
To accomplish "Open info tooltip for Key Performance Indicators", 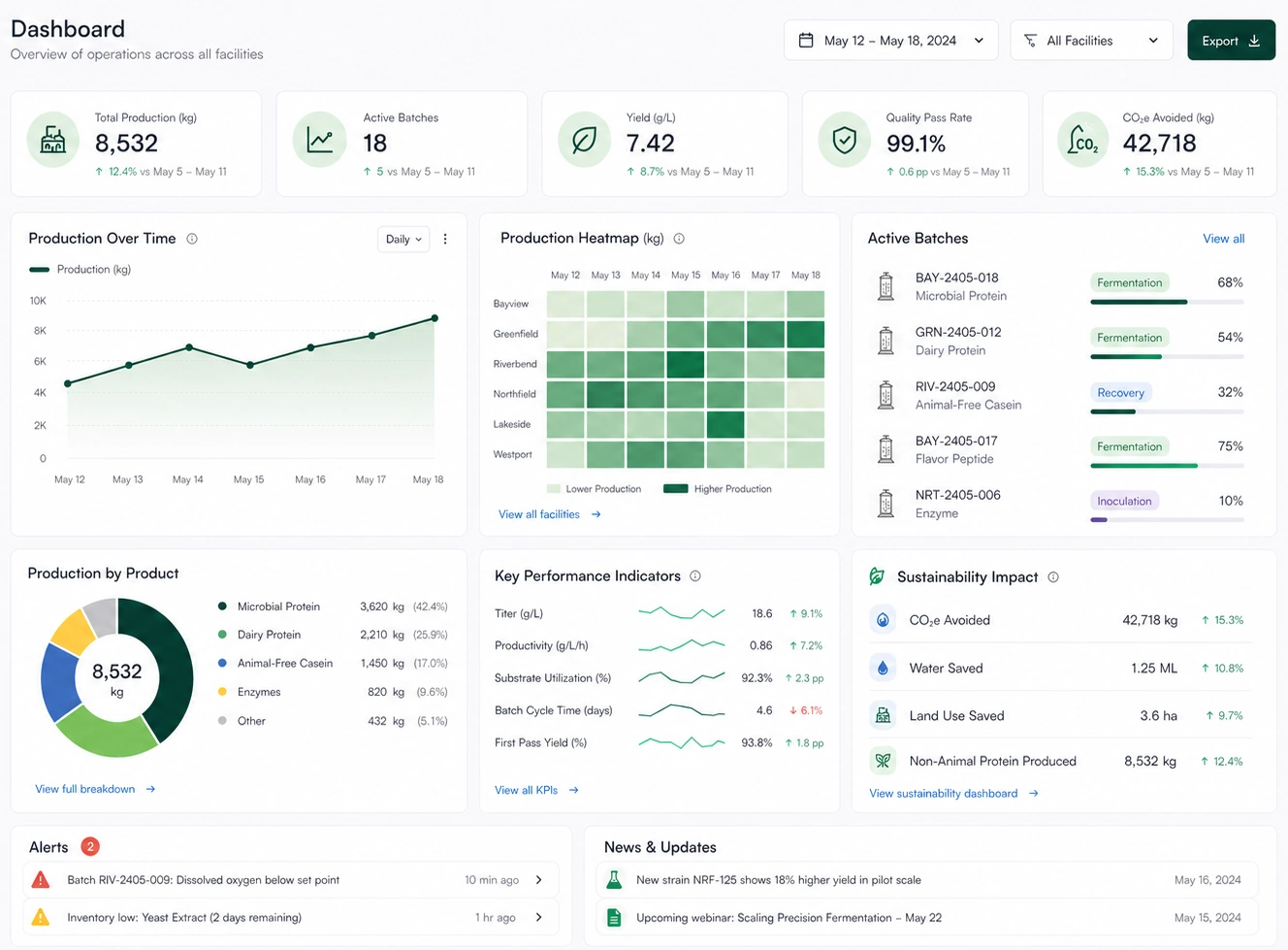I will [695, 576].
